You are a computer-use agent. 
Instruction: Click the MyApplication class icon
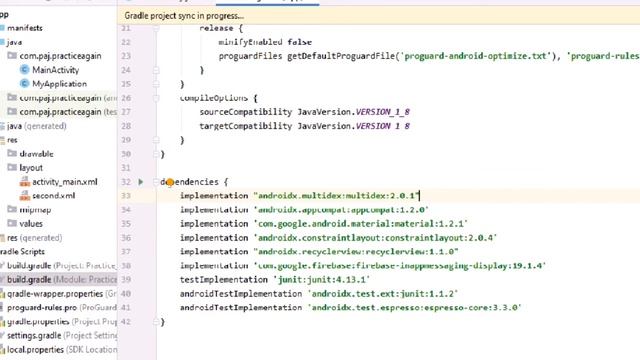[x=24, y=84]
